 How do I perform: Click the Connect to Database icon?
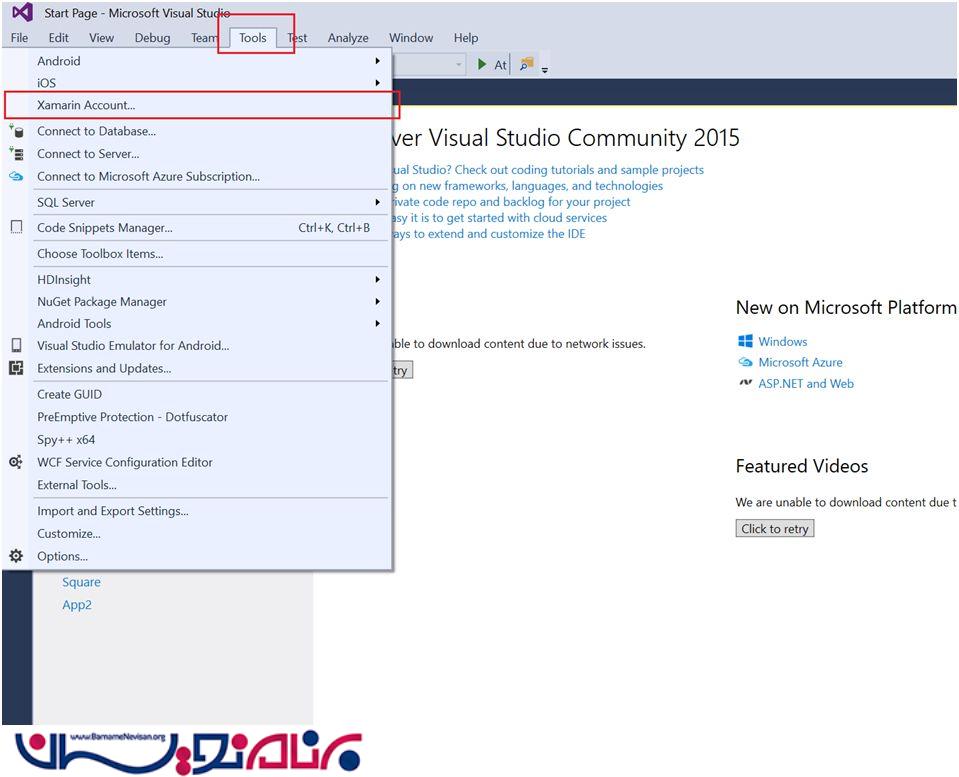pyautogui.click(x=16, y=131)
